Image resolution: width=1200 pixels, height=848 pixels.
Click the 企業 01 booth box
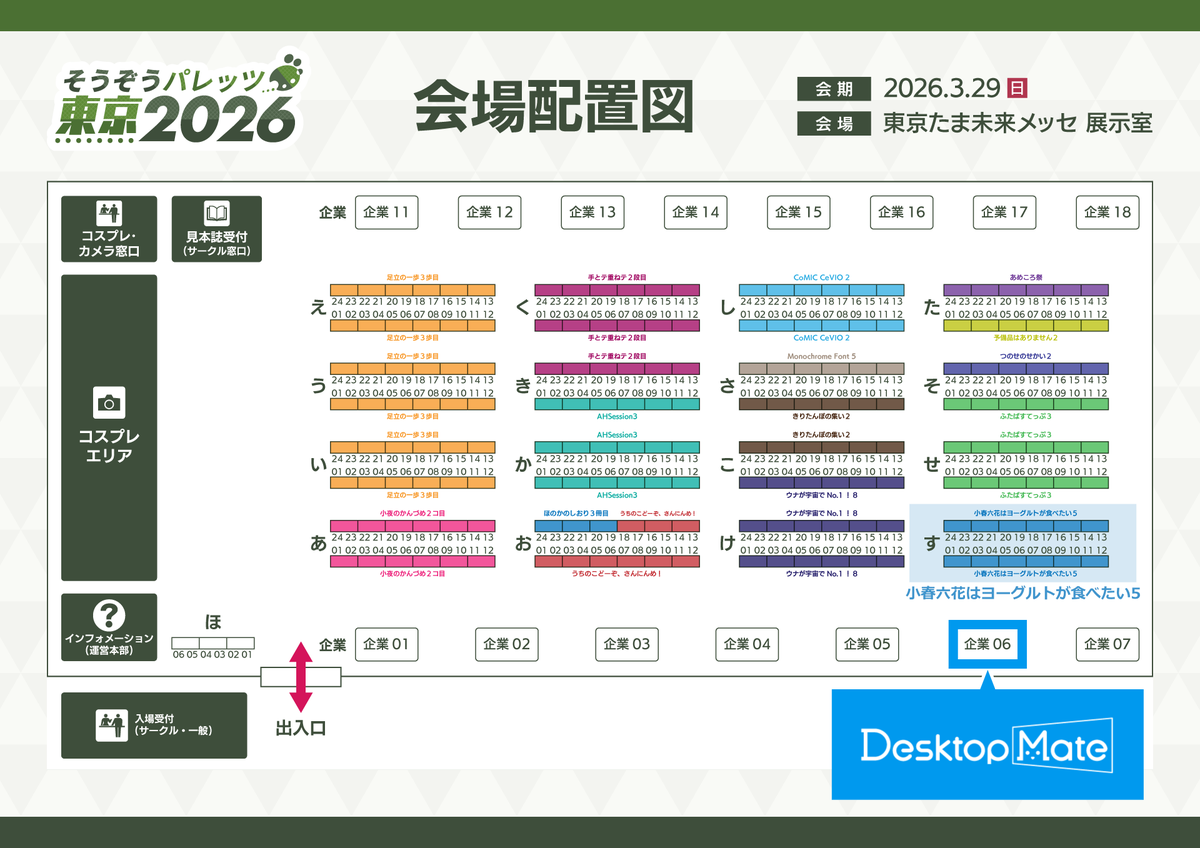coord(387,645)
